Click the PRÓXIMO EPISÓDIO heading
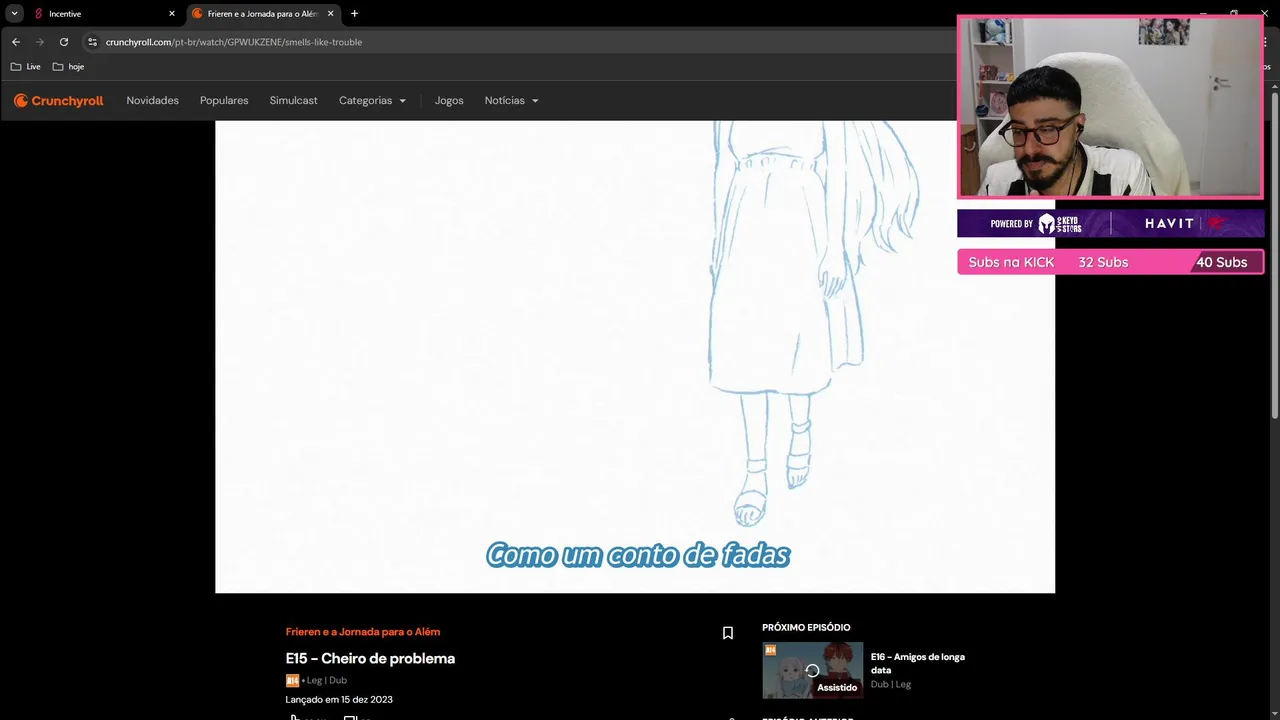The height and width of the screenshot is (720, 1280). [806, 628]
